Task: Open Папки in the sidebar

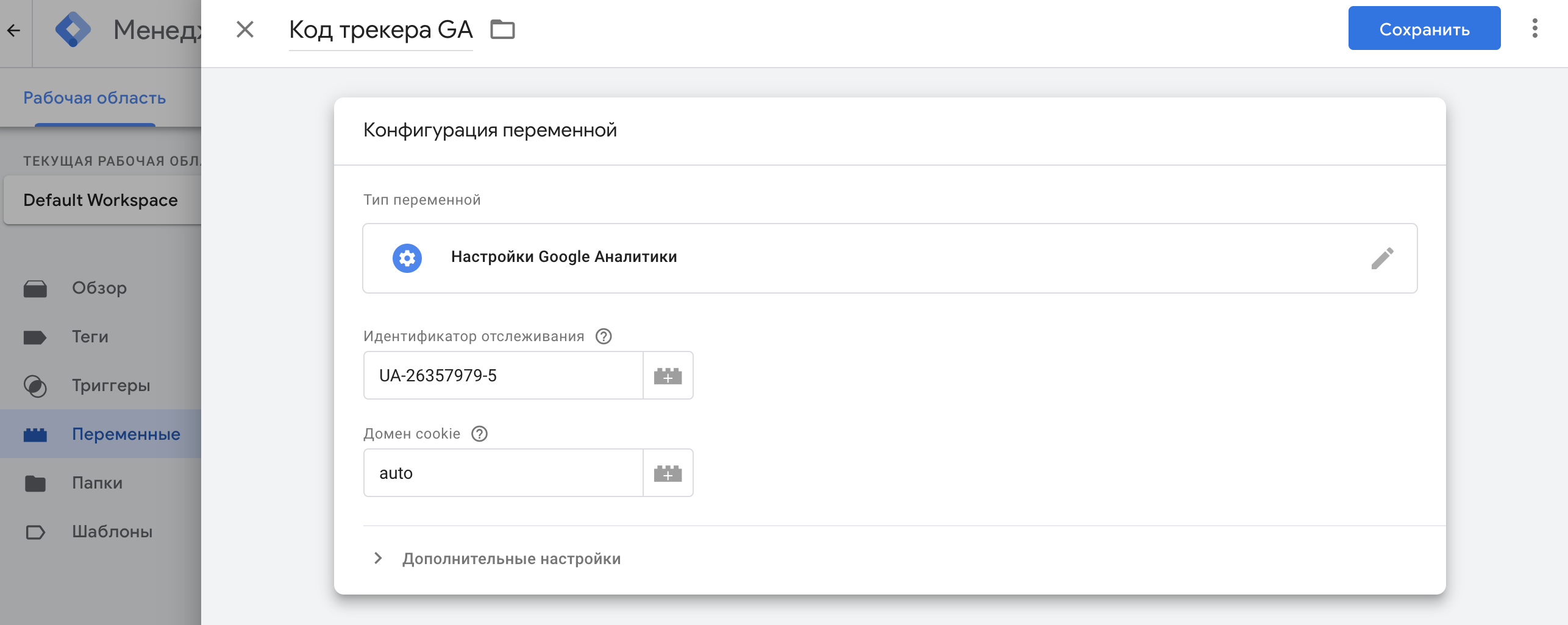Action: coord(101,482)
